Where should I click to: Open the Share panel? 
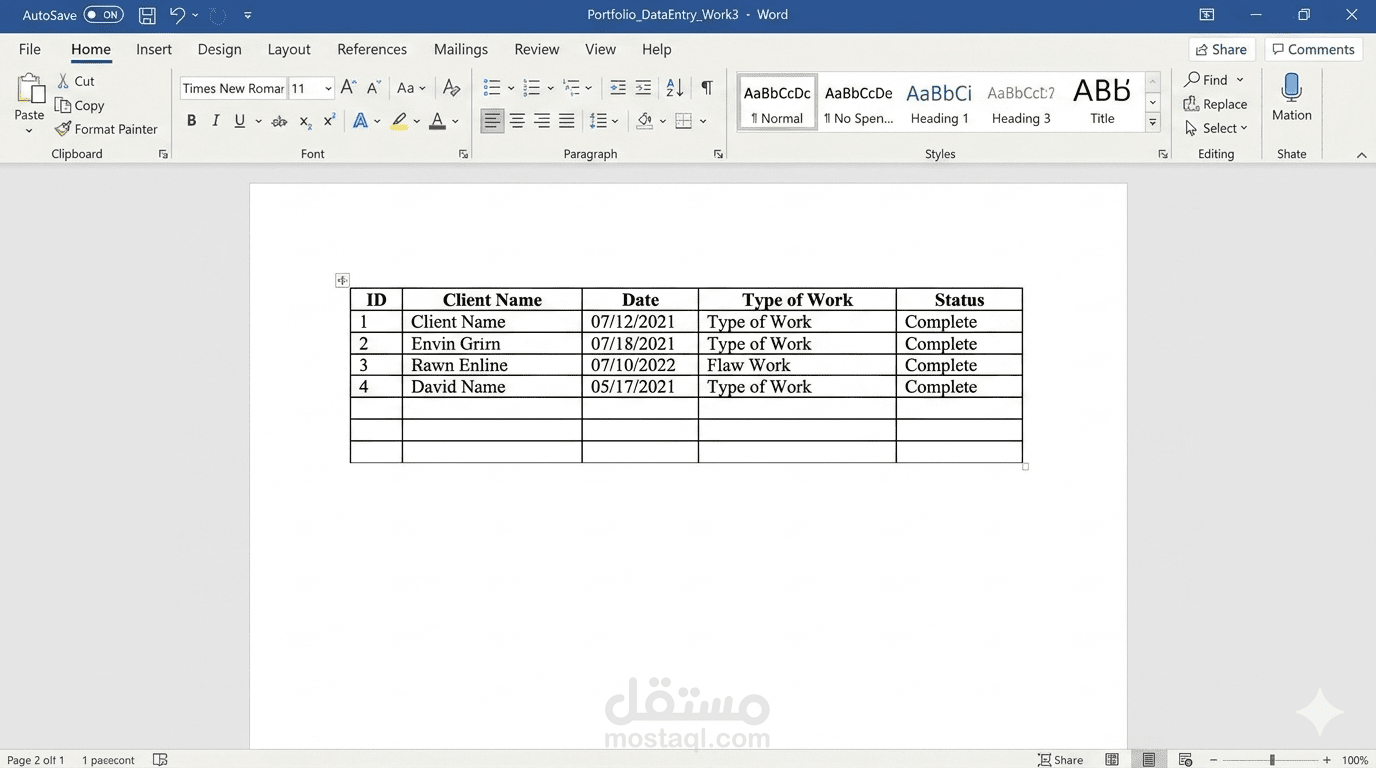pos(1220,48)
